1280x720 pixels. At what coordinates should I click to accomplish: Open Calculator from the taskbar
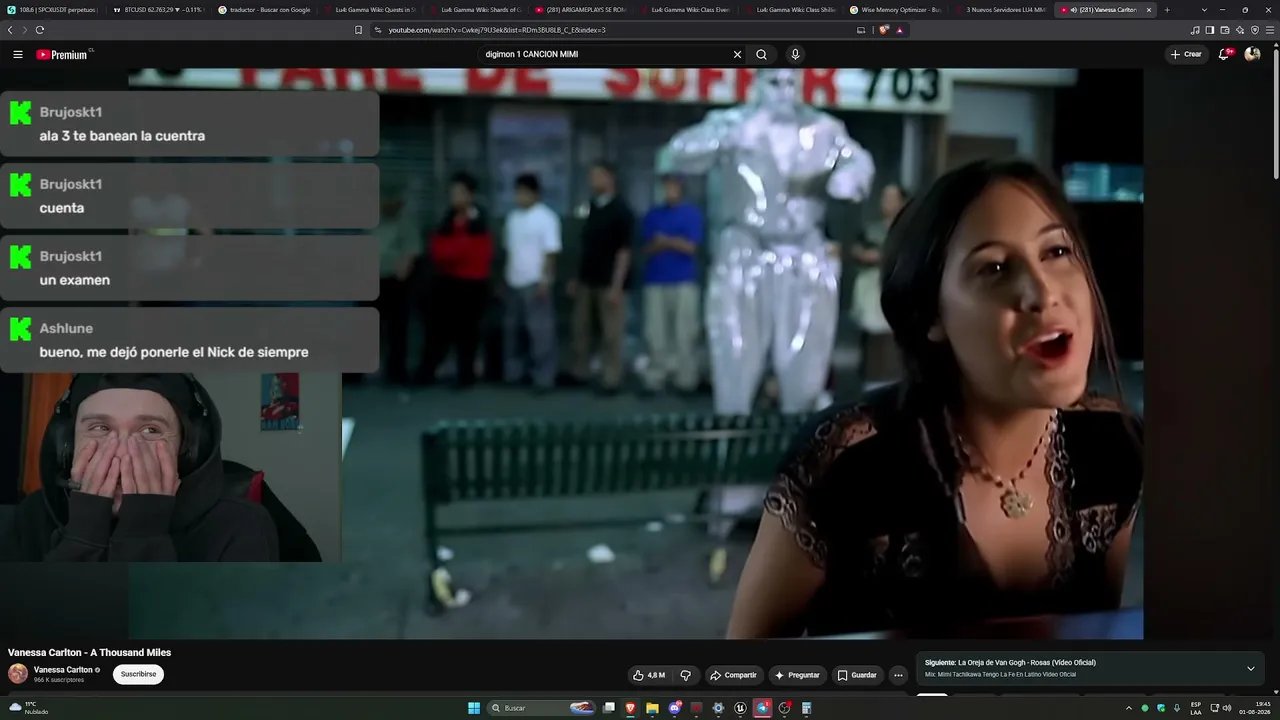[x=806, y=708]
